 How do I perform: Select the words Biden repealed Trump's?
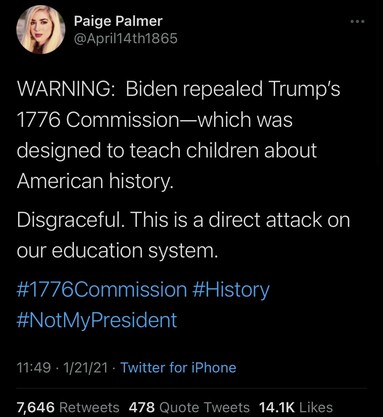pyautogui.click(x=233, y=89)
